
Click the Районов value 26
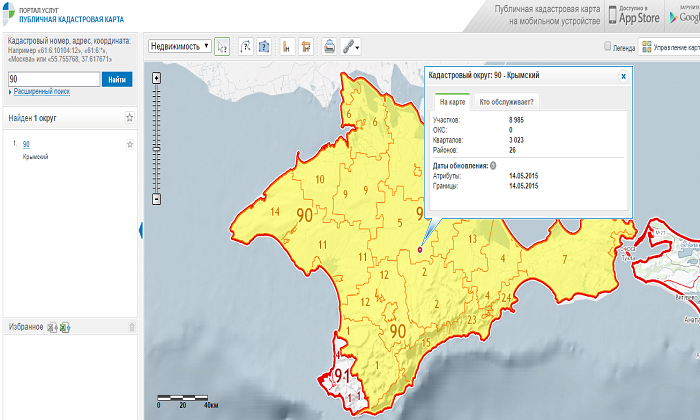[512, 150]
